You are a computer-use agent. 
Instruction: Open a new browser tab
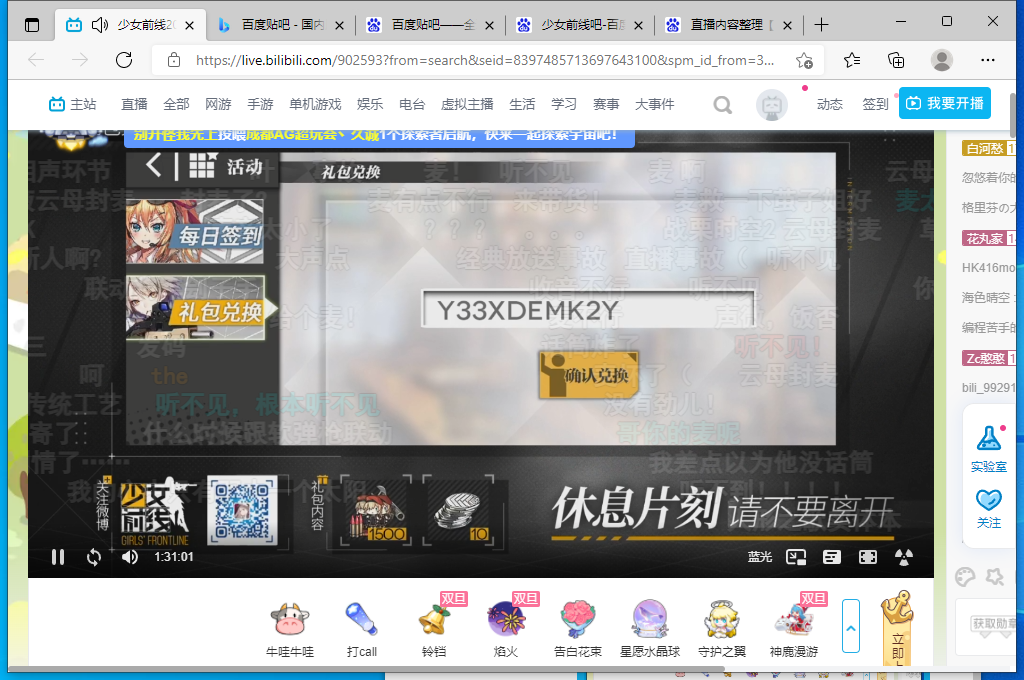pos(821,25)
